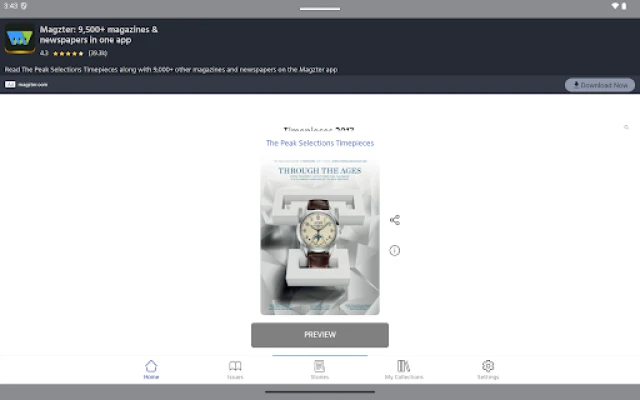Tap the Magzter app logo icon
The image size is (640, 400).
click(19, 40)
